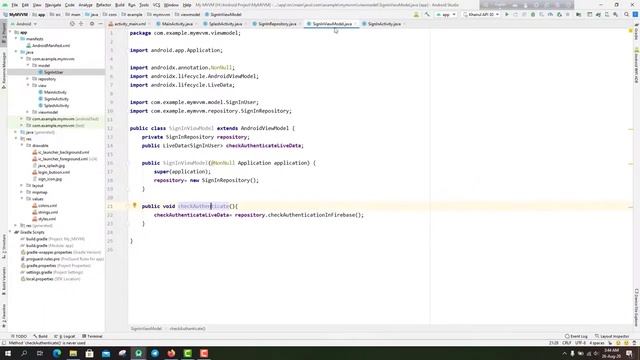Open Microsoft Edge in the taskbar

tap(57, 353)
